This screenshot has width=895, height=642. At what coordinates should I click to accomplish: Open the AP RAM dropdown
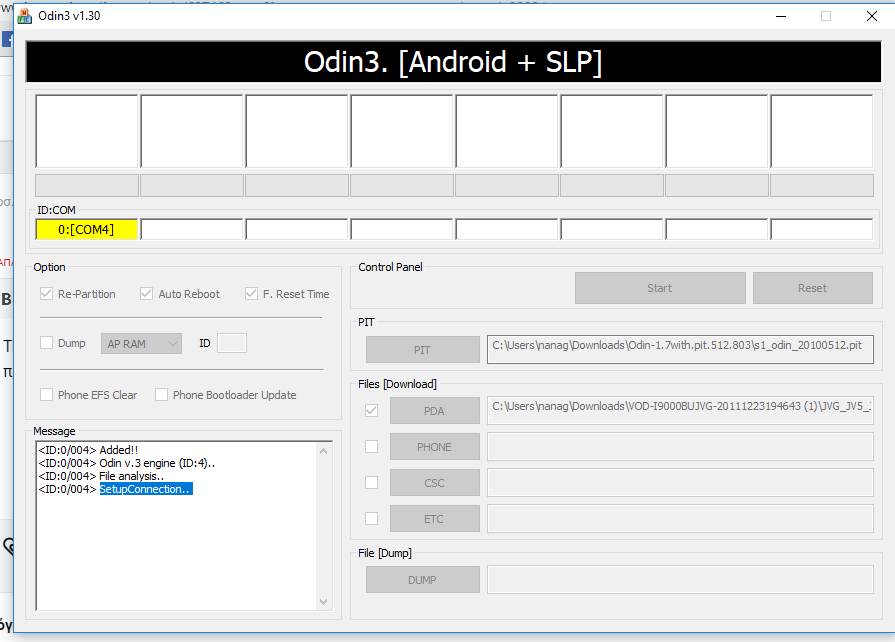click(142, 344)
